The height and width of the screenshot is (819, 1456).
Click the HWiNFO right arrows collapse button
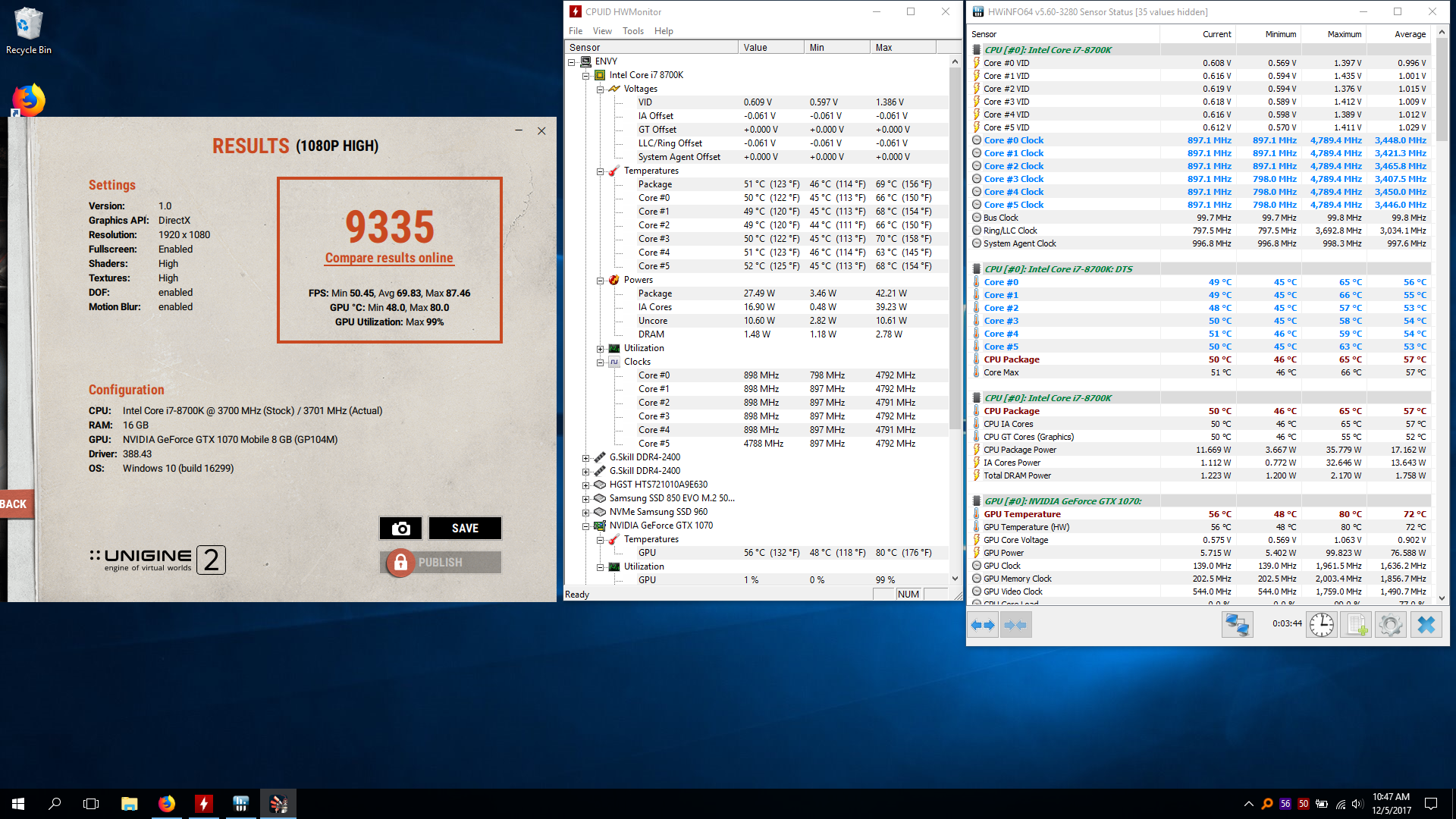(x=1015, y=625)
